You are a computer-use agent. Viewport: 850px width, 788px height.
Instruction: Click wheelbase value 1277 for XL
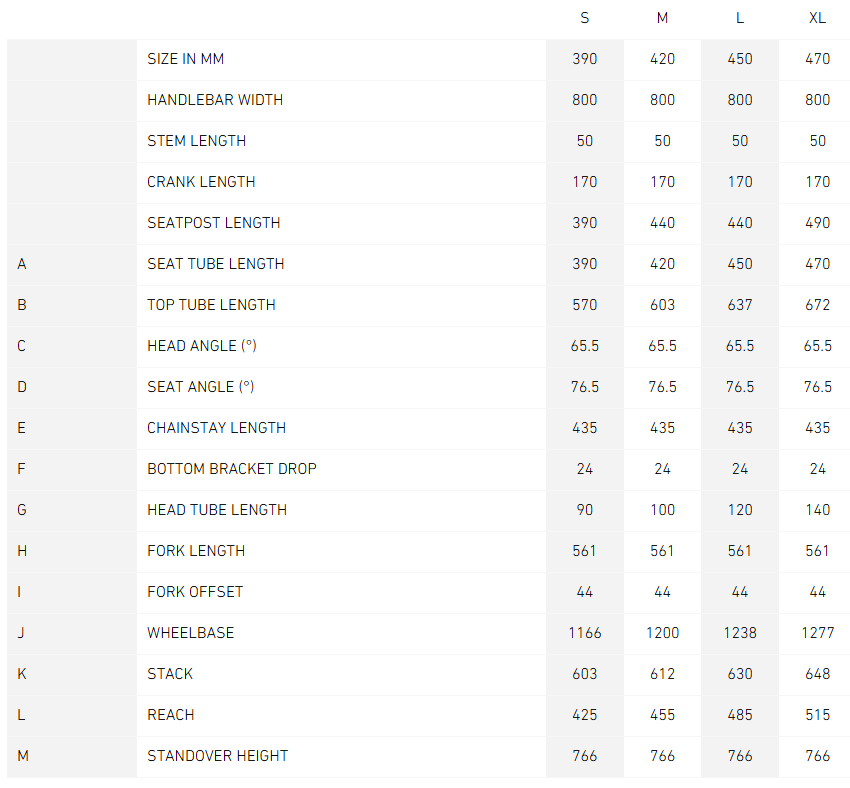(817, 633)
